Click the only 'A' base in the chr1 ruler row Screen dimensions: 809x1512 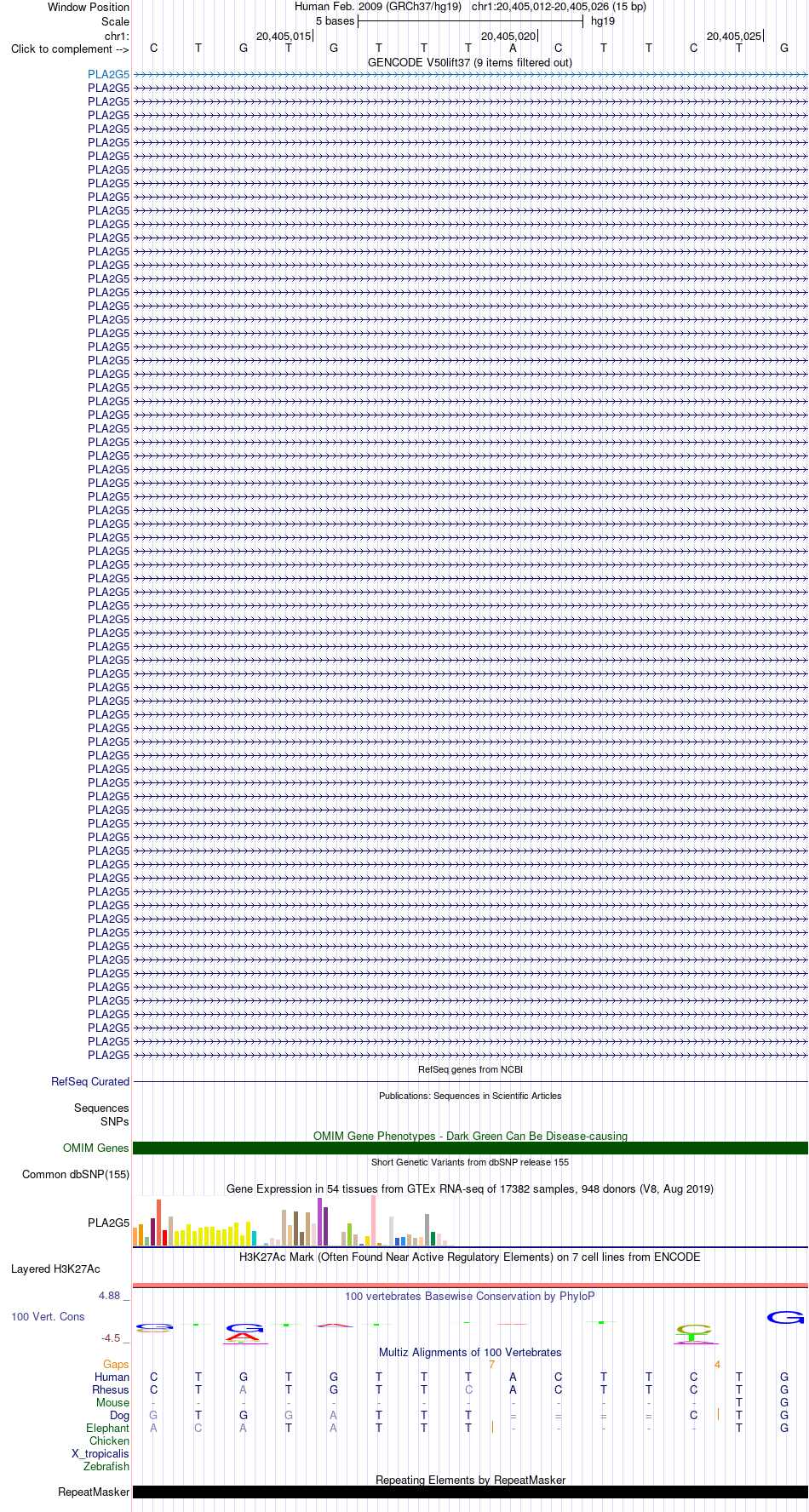pyautogui.click(x=513, y=49)
